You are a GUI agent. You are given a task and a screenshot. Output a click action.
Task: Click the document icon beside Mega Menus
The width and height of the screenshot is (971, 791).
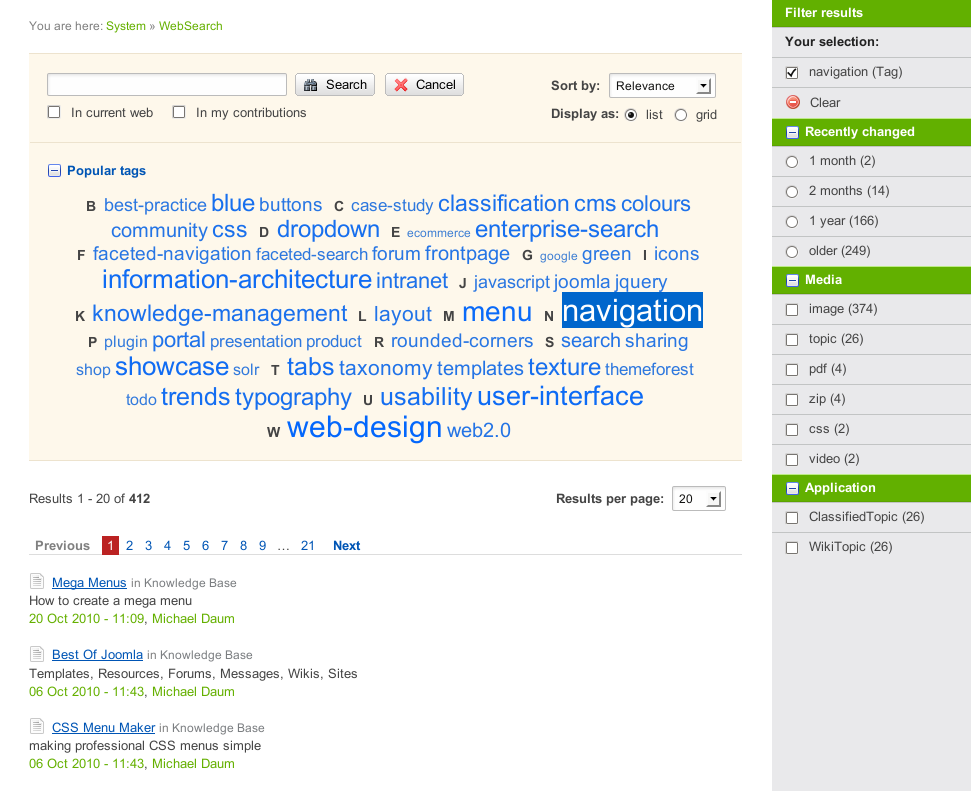[37, 582]
